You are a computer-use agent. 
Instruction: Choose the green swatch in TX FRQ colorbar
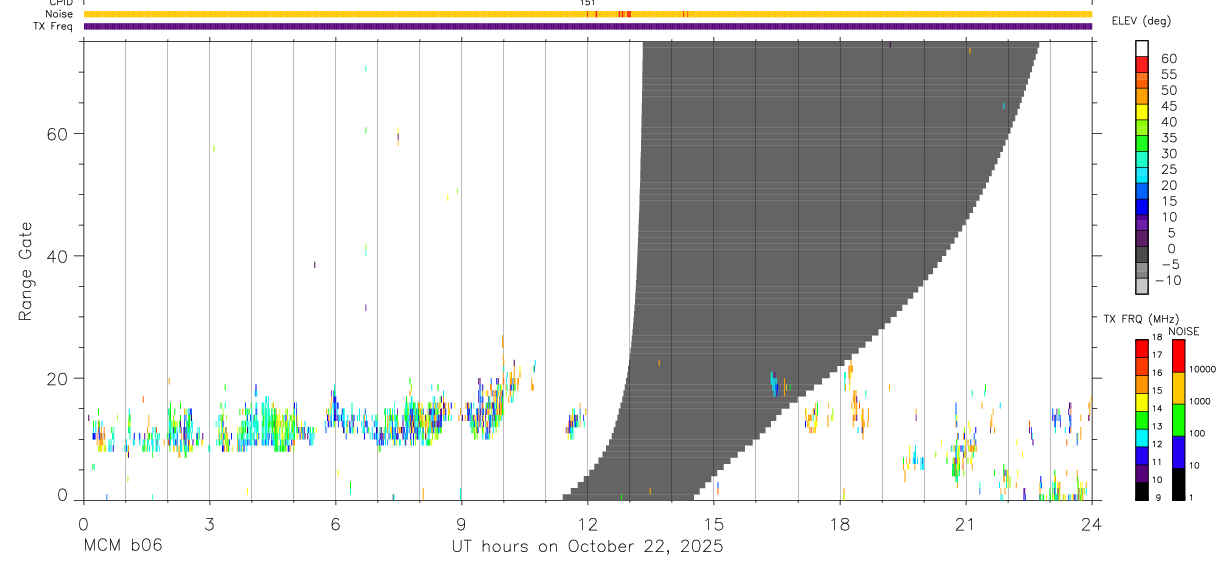point(1142,420)
